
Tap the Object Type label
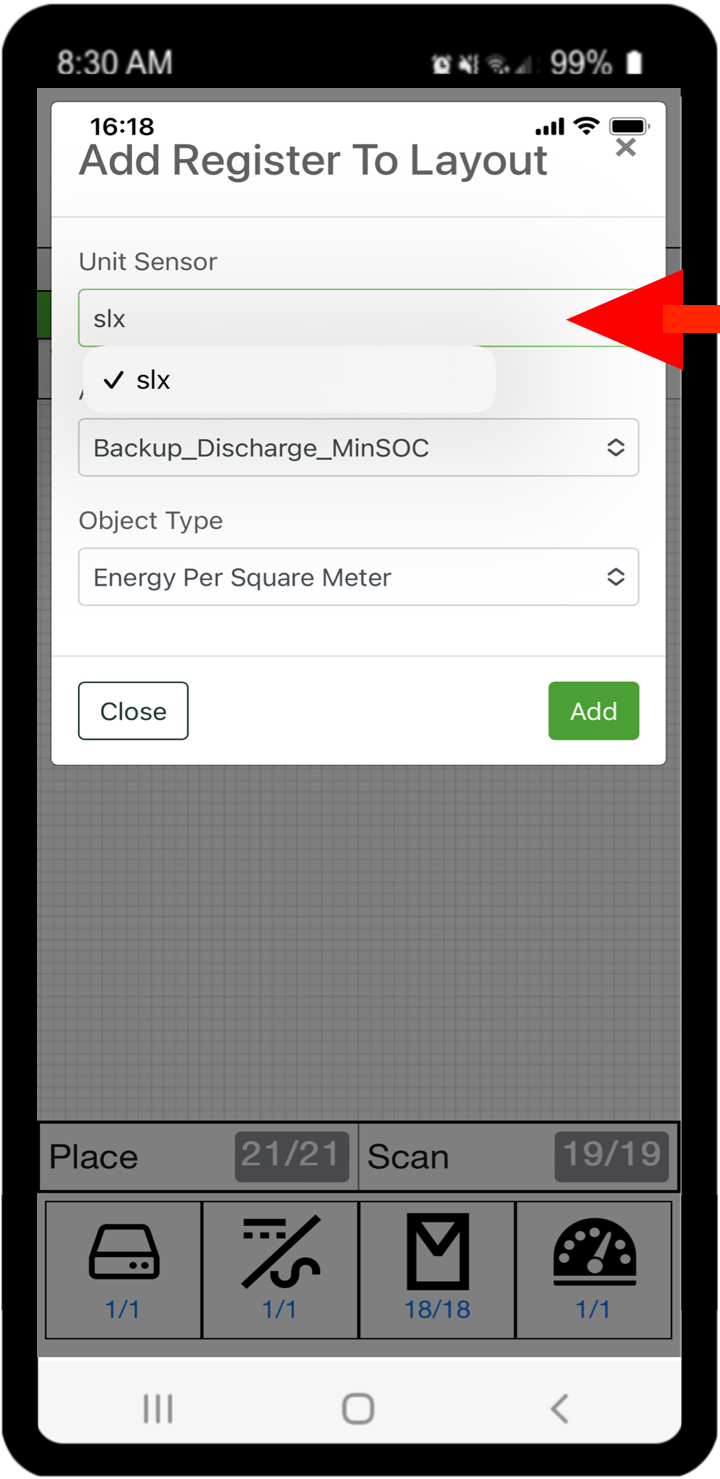point(151,521)
